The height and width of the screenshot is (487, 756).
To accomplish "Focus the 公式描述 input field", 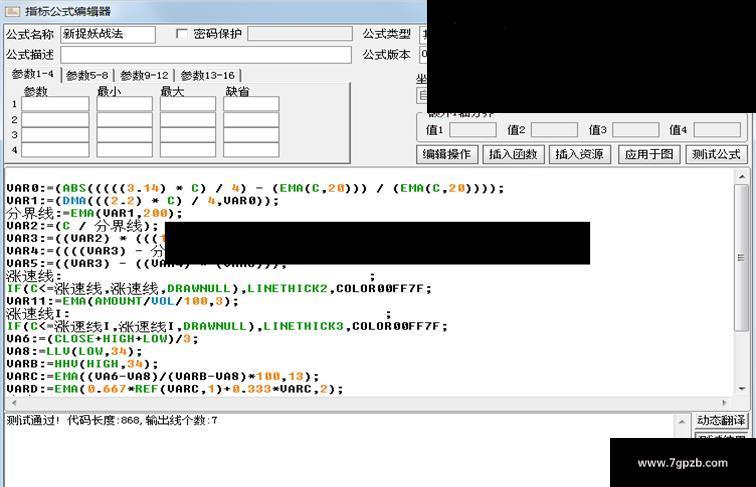I will (x=205, y=54).
